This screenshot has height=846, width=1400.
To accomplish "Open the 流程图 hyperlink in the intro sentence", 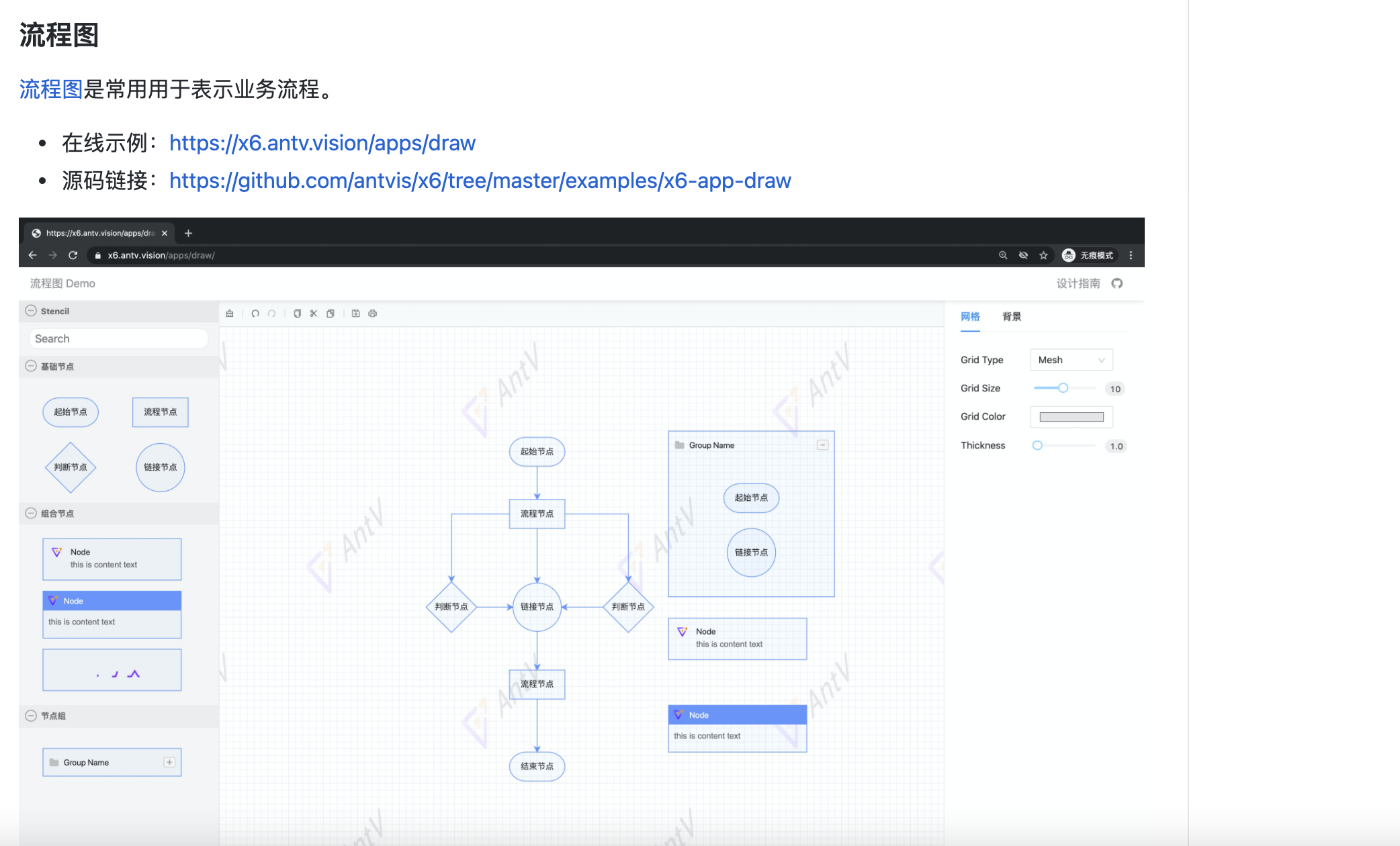I will click(x=51, y=89).
